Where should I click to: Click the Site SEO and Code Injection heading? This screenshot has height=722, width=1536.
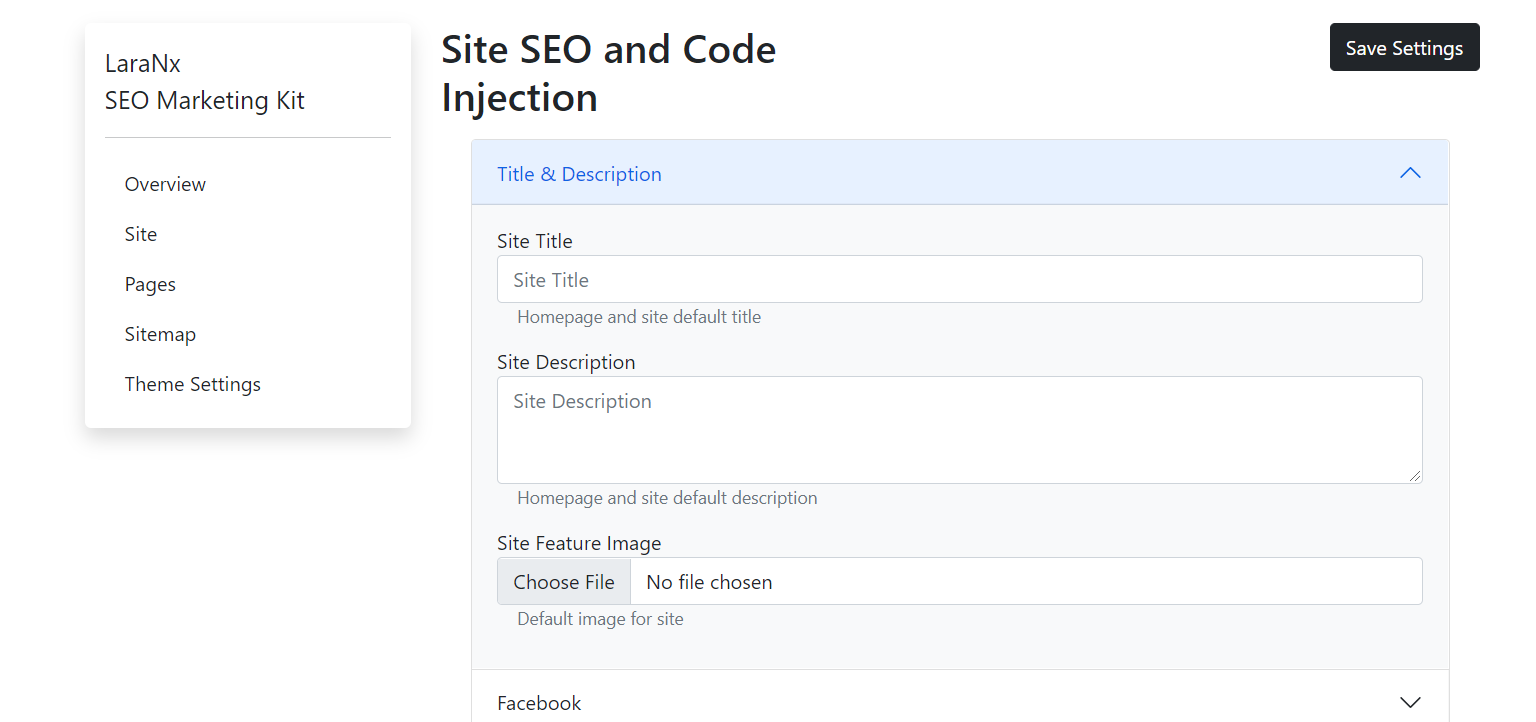click(608, 72)
